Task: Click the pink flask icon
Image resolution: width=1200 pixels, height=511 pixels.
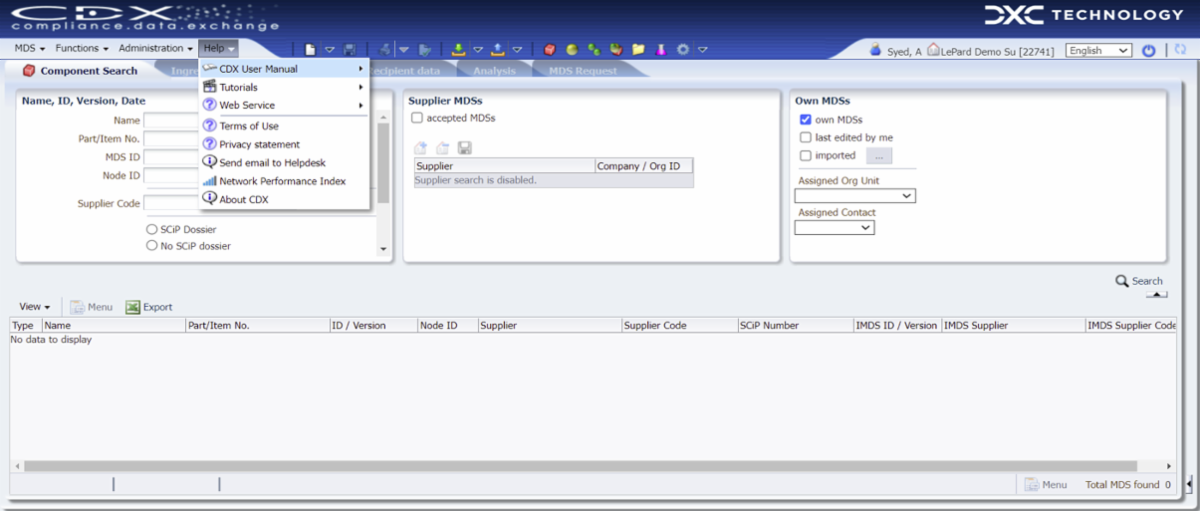Action: tap(661, 49)
